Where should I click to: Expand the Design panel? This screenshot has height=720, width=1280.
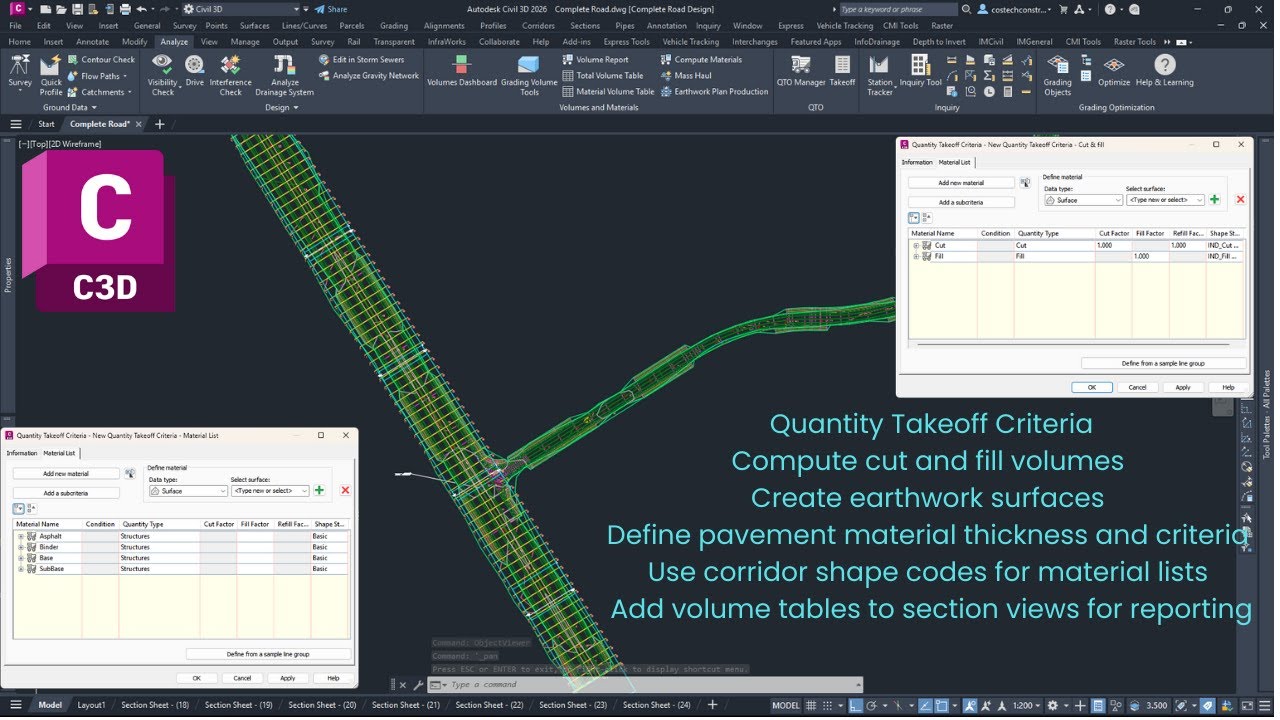(x=282, y=107)
